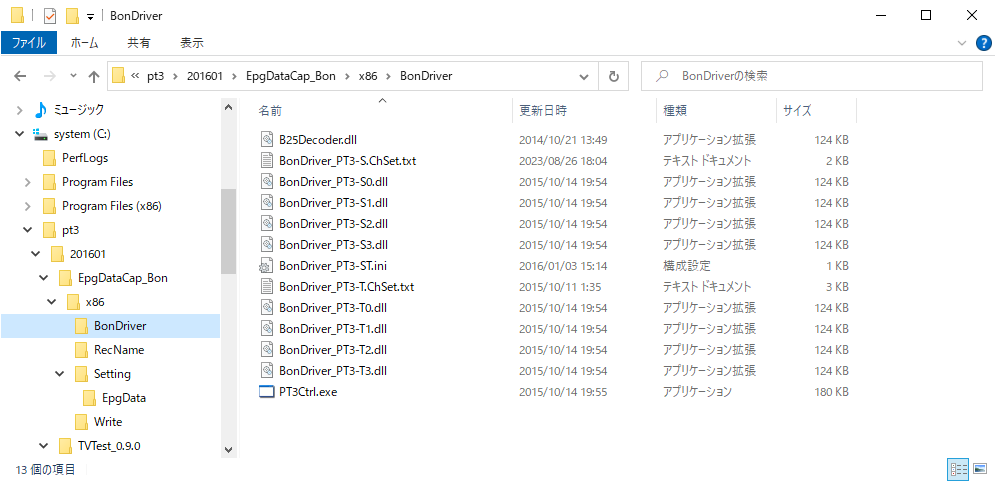Open the ホーム ribbon tab
996x482 pixels.
tap(84, 43)
